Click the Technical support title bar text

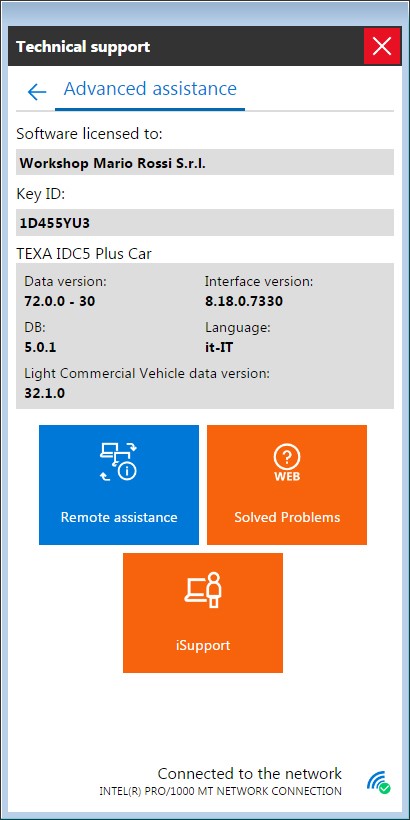tap(83, 47)
